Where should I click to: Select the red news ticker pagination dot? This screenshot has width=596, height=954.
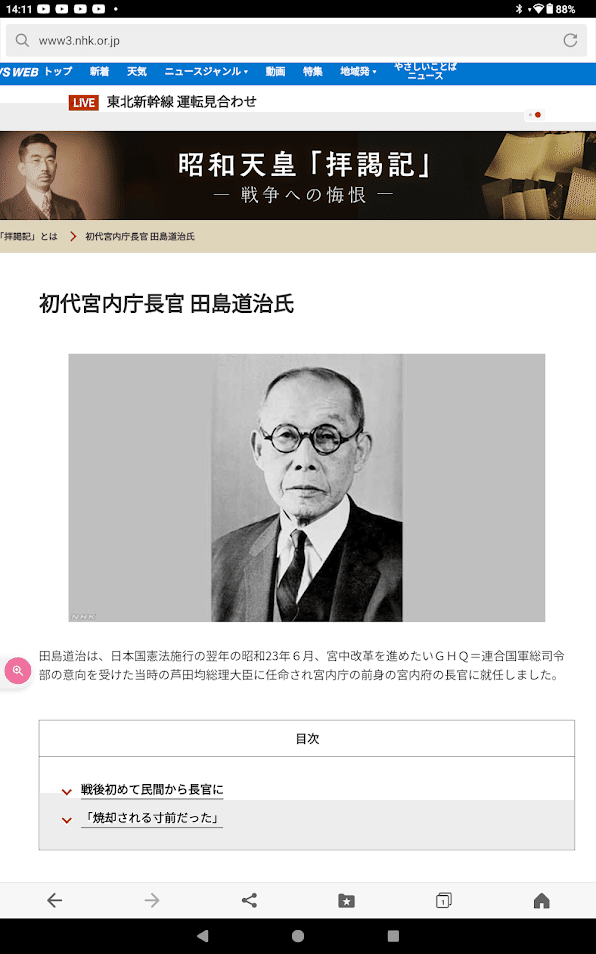pyautogui.click(x=538, y=114)
